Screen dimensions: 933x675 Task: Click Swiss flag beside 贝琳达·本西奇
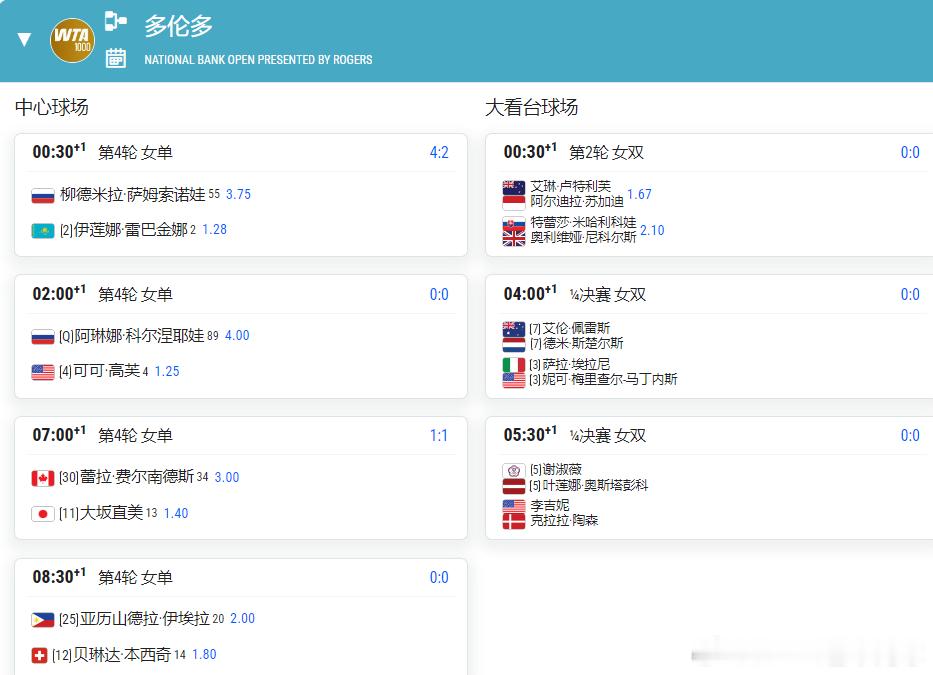39,655
